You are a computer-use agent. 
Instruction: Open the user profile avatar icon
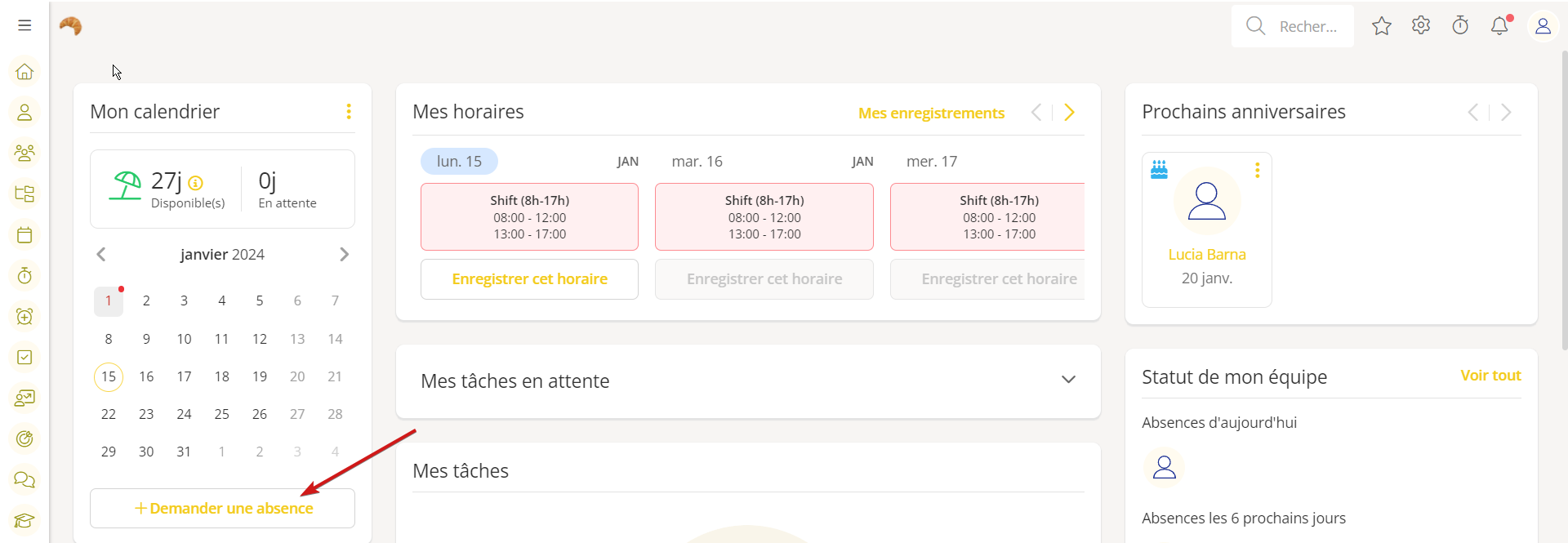1543,26
